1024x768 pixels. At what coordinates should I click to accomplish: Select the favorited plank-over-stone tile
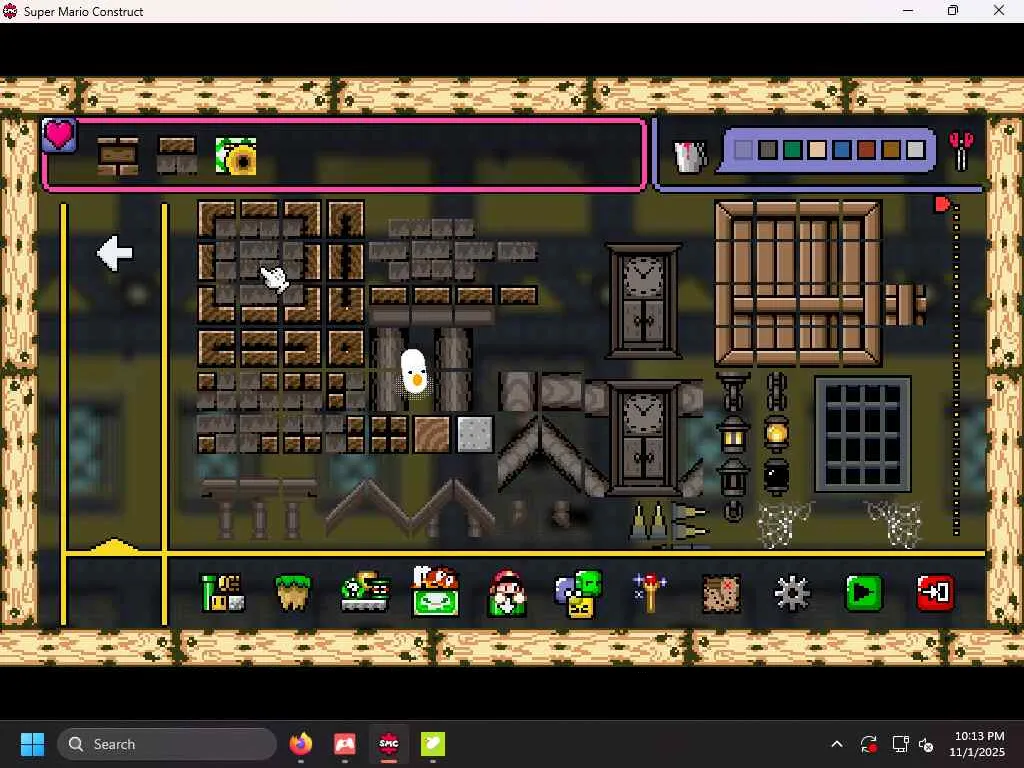(177, 155)
